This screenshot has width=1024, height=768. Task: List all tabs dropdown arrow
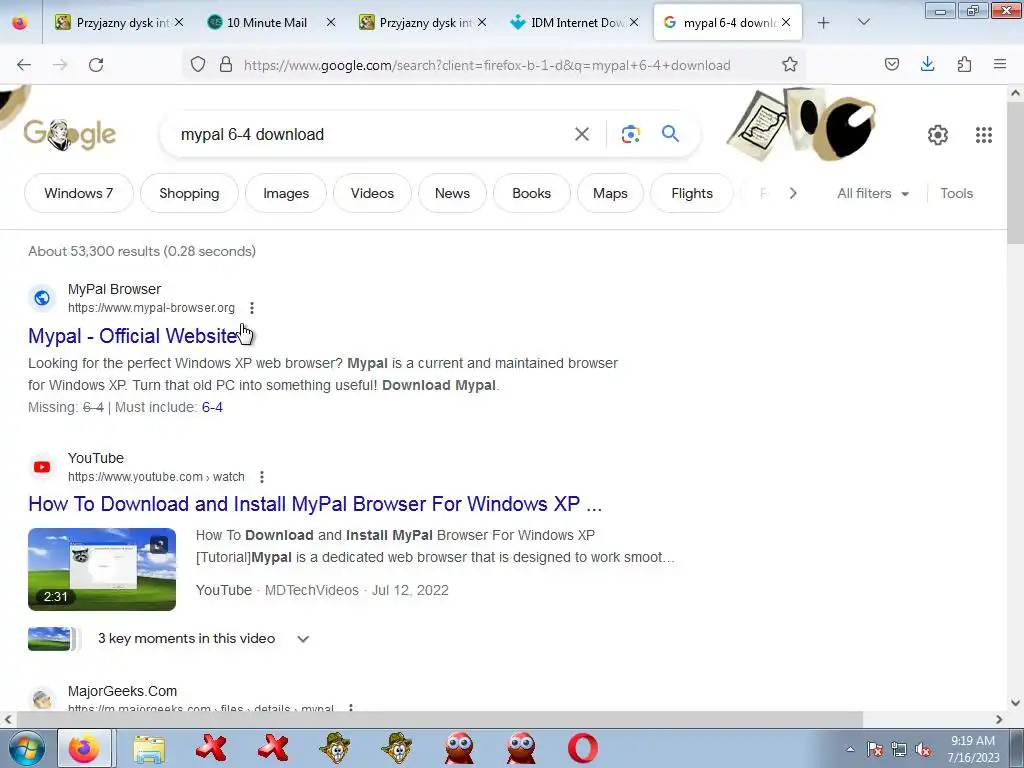pyautogui.click(x=863, y=23)
